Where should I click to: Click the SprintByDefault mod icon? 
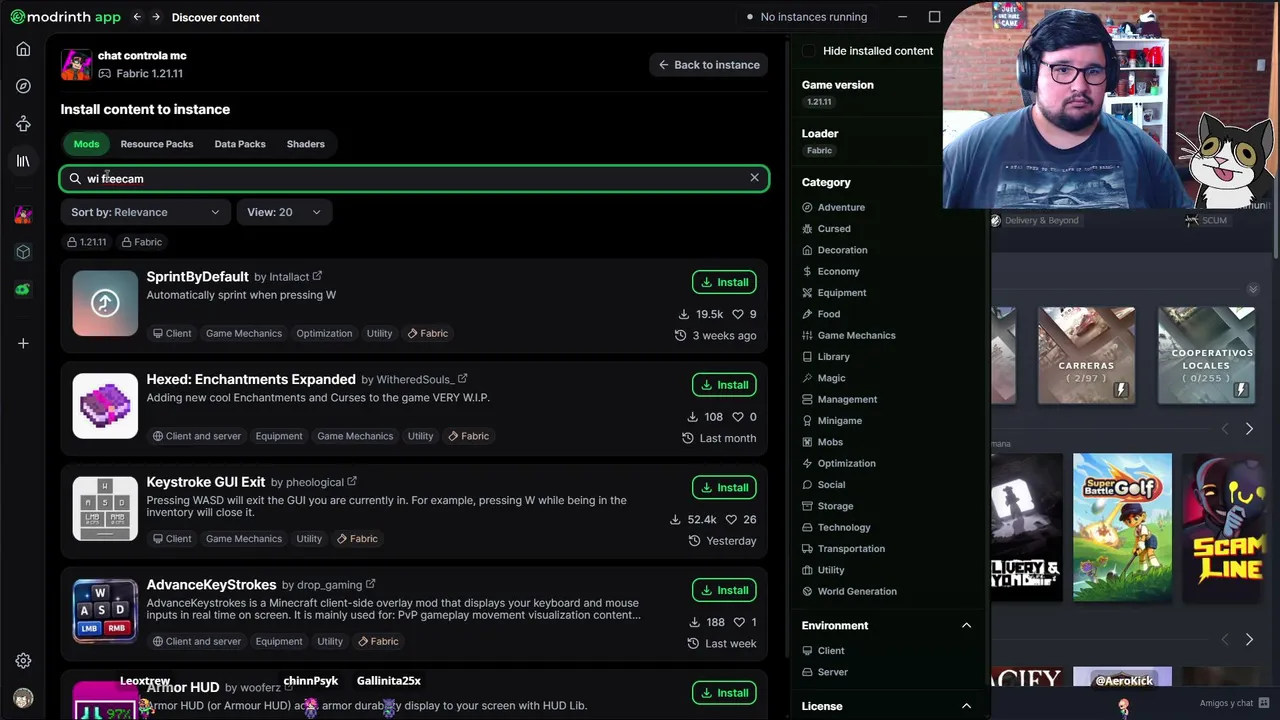tap(105, 303)
